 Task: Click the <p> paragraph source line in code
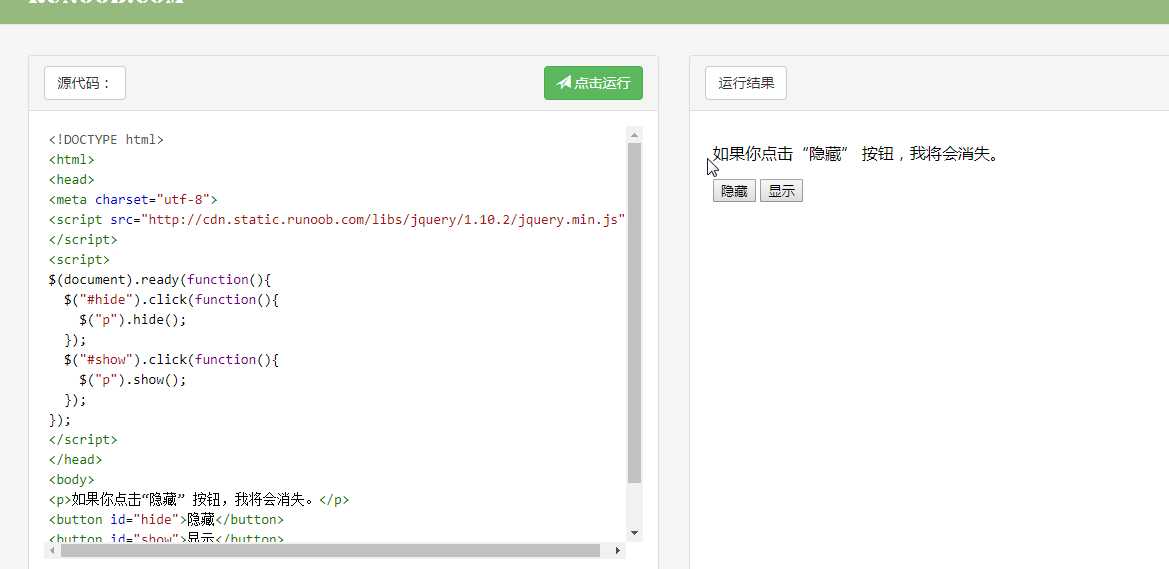pyautogui.click(x=199, y=500)
